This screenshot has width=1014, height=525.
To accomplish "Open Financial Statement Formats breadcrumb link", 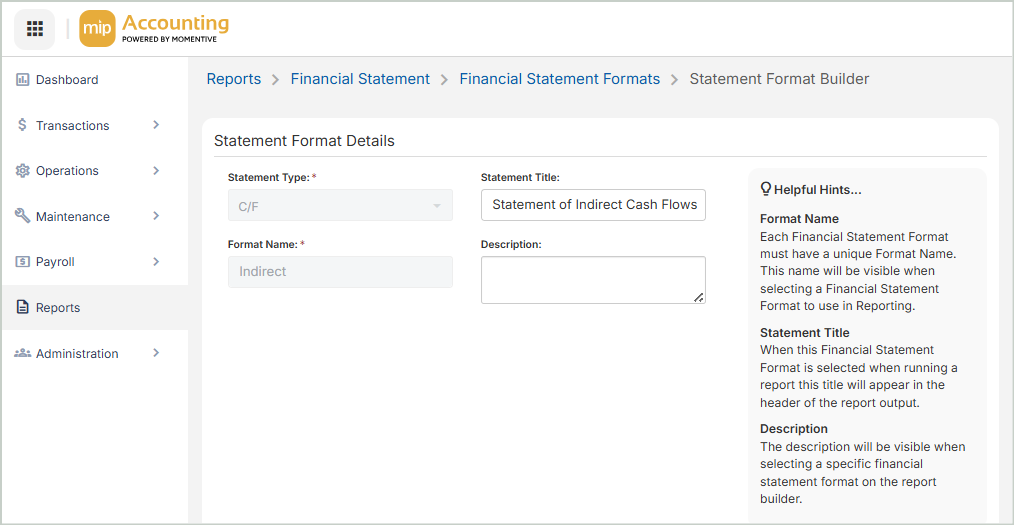I will click(559, 79).
